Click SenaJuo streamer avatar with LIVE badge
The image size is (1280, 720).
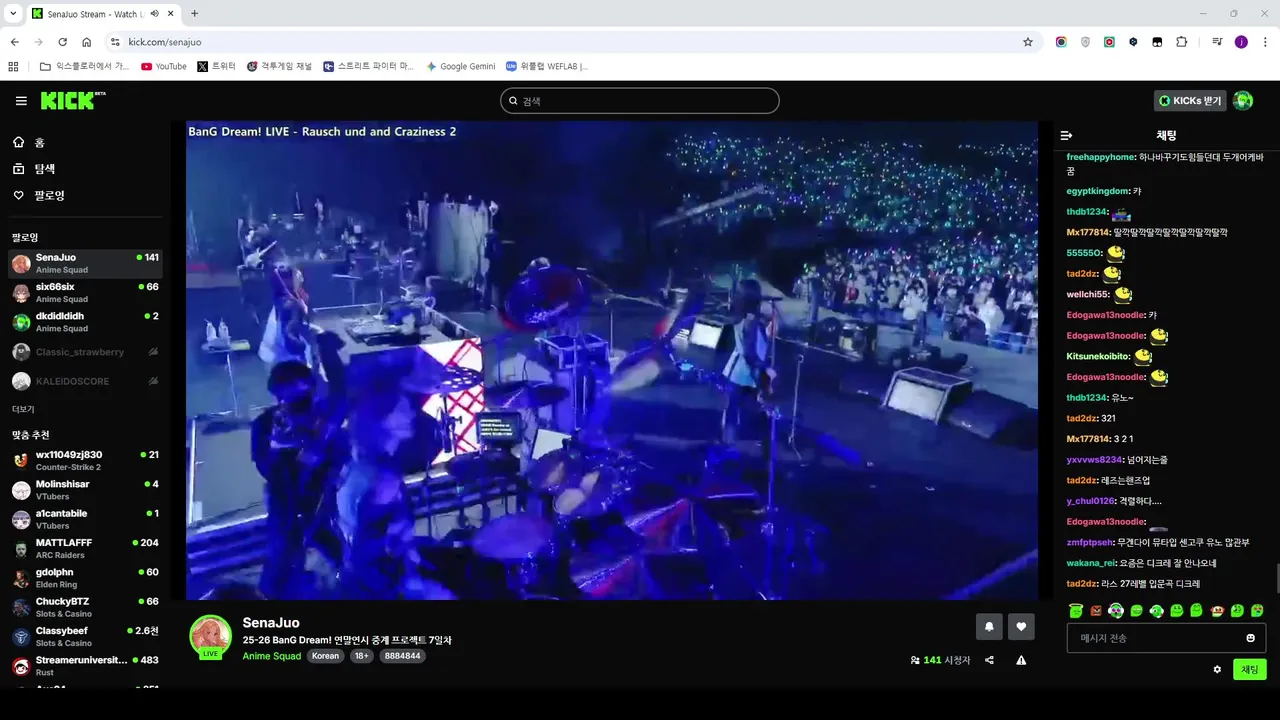[x=210, y=637]
